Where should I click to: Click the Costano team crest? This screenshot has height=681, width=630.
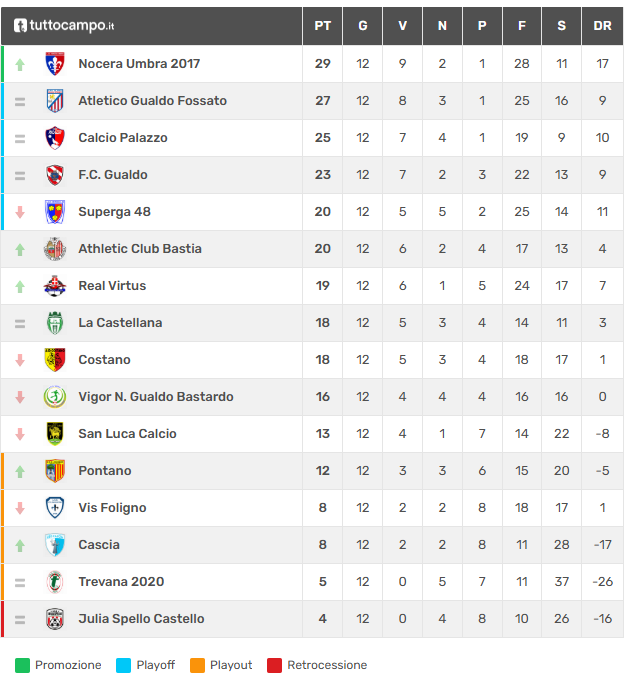click(55, 360)
